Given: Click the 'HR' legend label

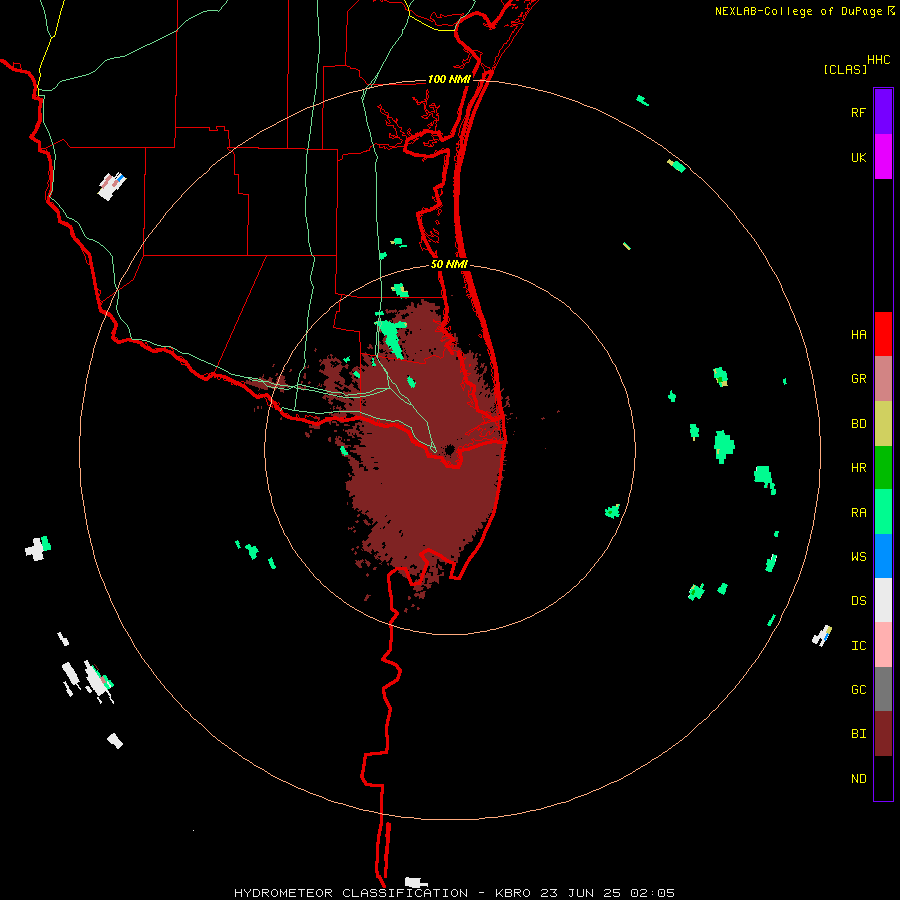Looking at the screenshot, I should (x=858, y=468).
